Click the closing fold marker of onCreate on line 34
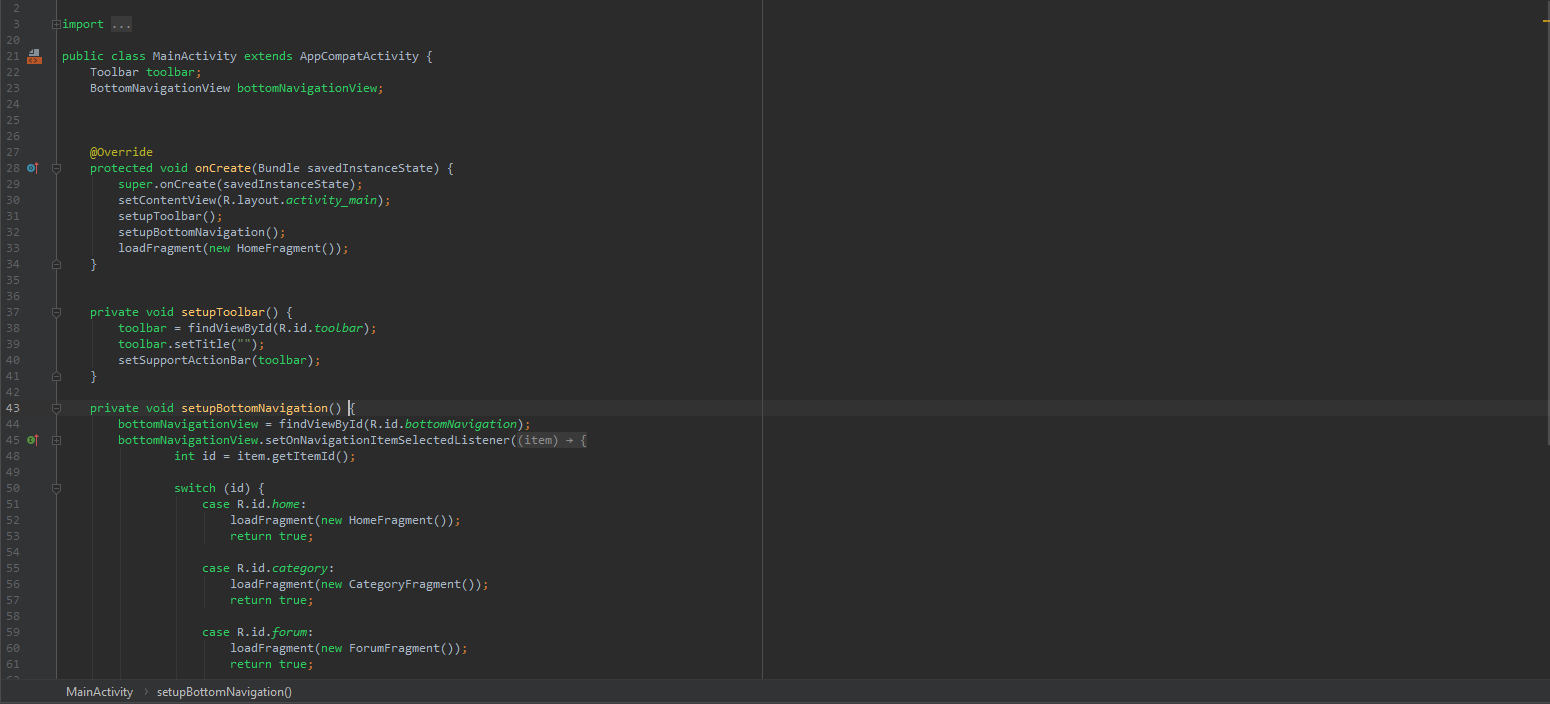The height and width of the screenshot is (704, 1550). point(56,264)
